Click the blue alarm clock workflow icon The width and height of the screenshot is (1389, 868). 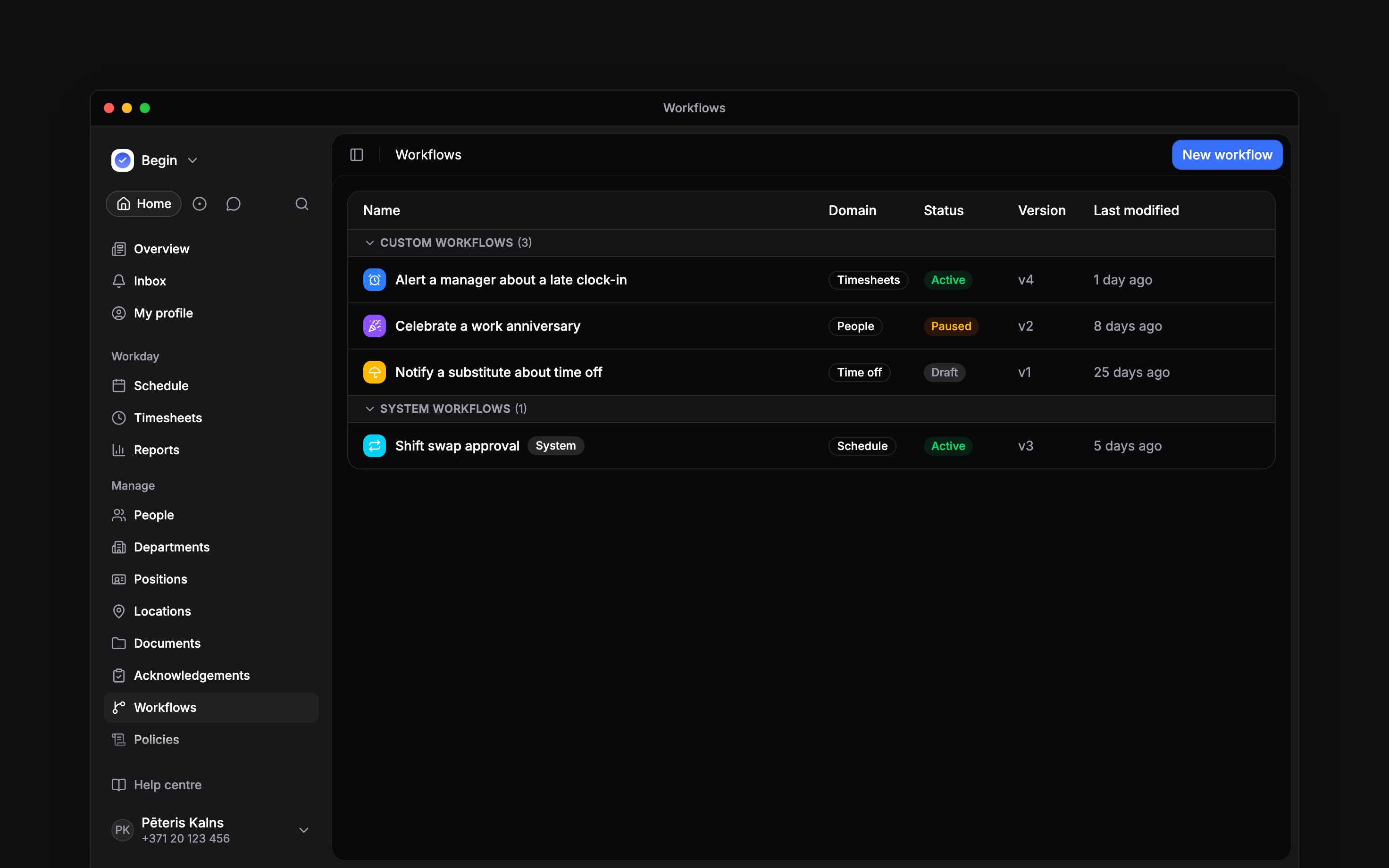374,280
